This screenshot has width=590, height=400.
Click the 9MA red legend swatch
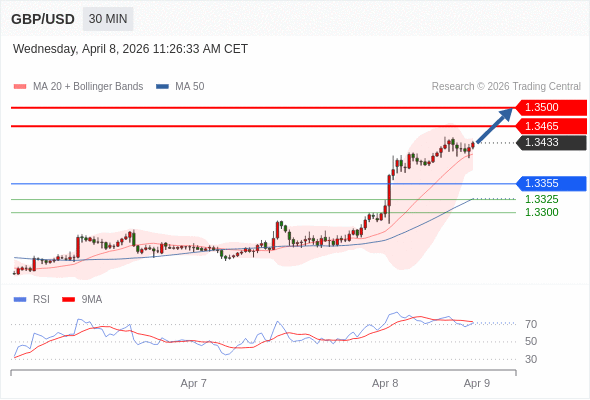(x=68, y=300)
